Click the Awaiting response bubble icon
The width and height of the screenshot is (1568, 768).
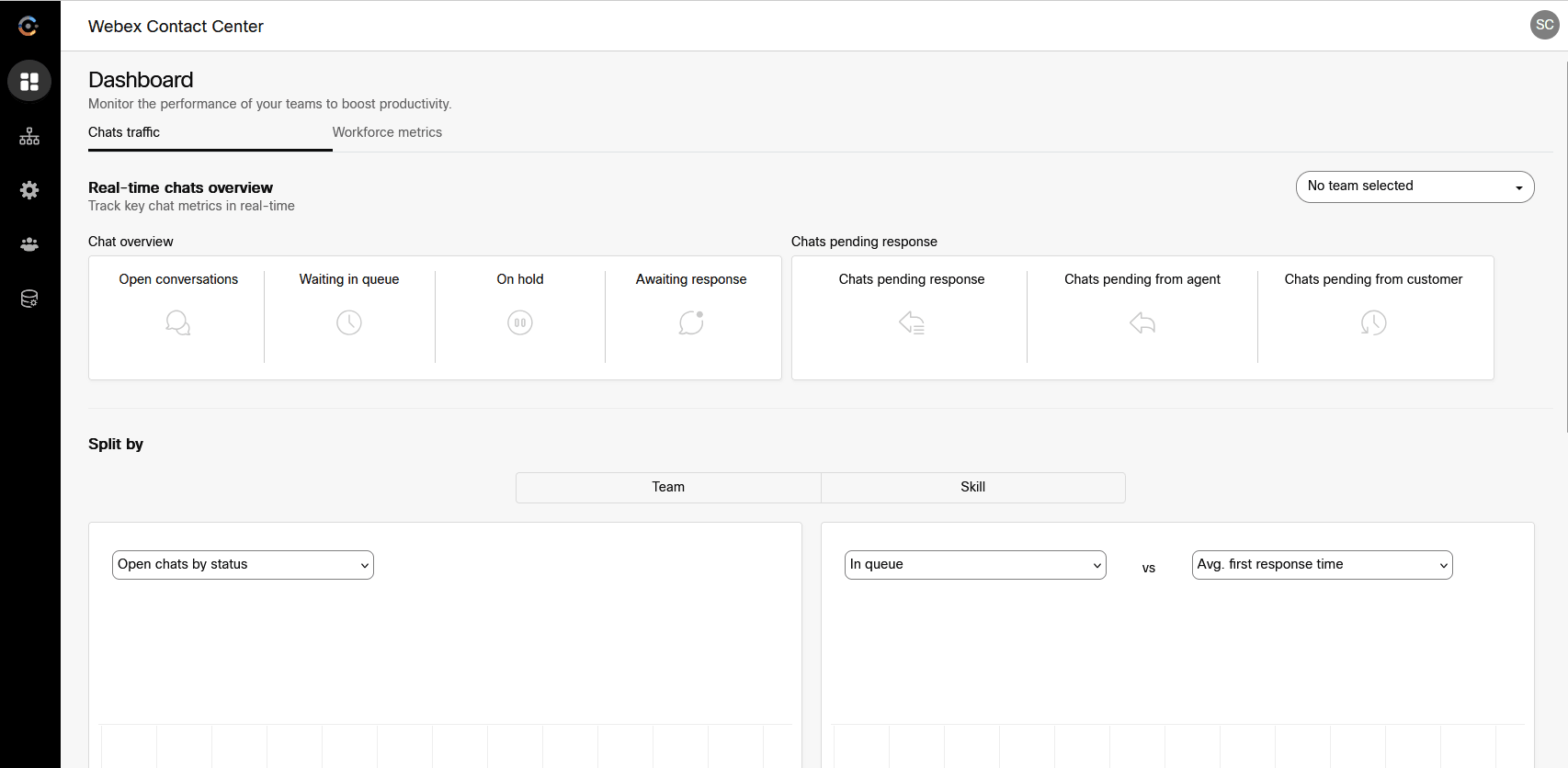click(x=691, y=322)
